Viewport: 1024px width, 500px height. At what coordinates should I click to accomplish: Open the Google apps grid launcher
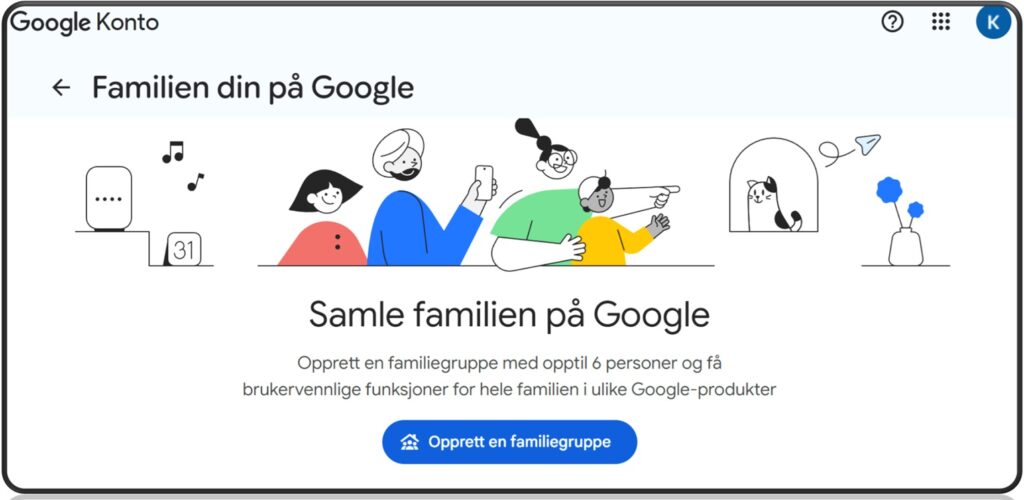(x=941, y=22)
